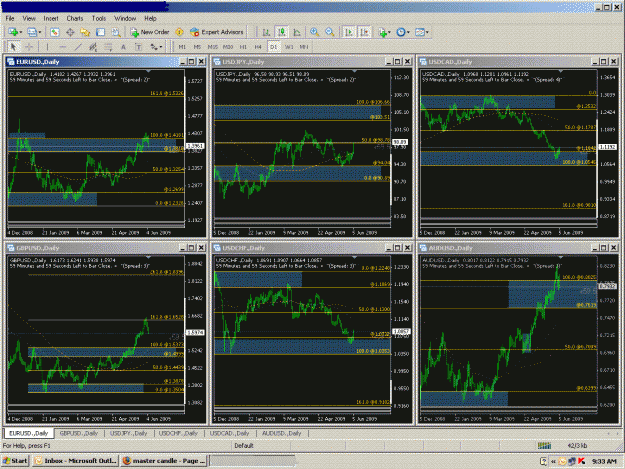Select the Trendline drawing tool
Image resolution: width=625 pixels, height=469 pixels.
(x=78, y=47)
